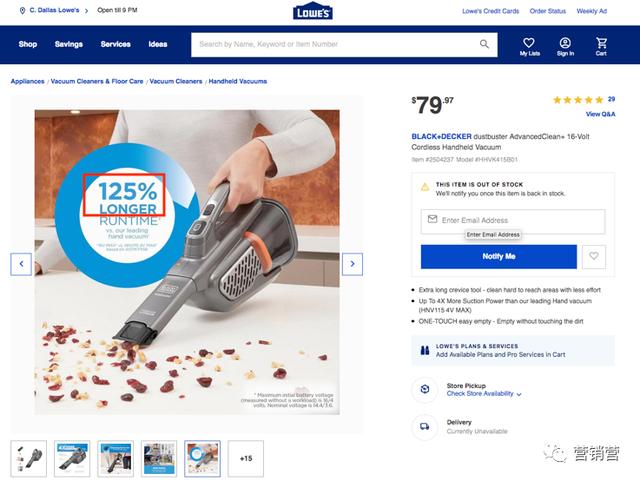The height and width of the screenshot is (481, 640).
Task: Expand C. Dallas Lowe's store chevron
Action: pyautogui.click(x=86, y=11)
